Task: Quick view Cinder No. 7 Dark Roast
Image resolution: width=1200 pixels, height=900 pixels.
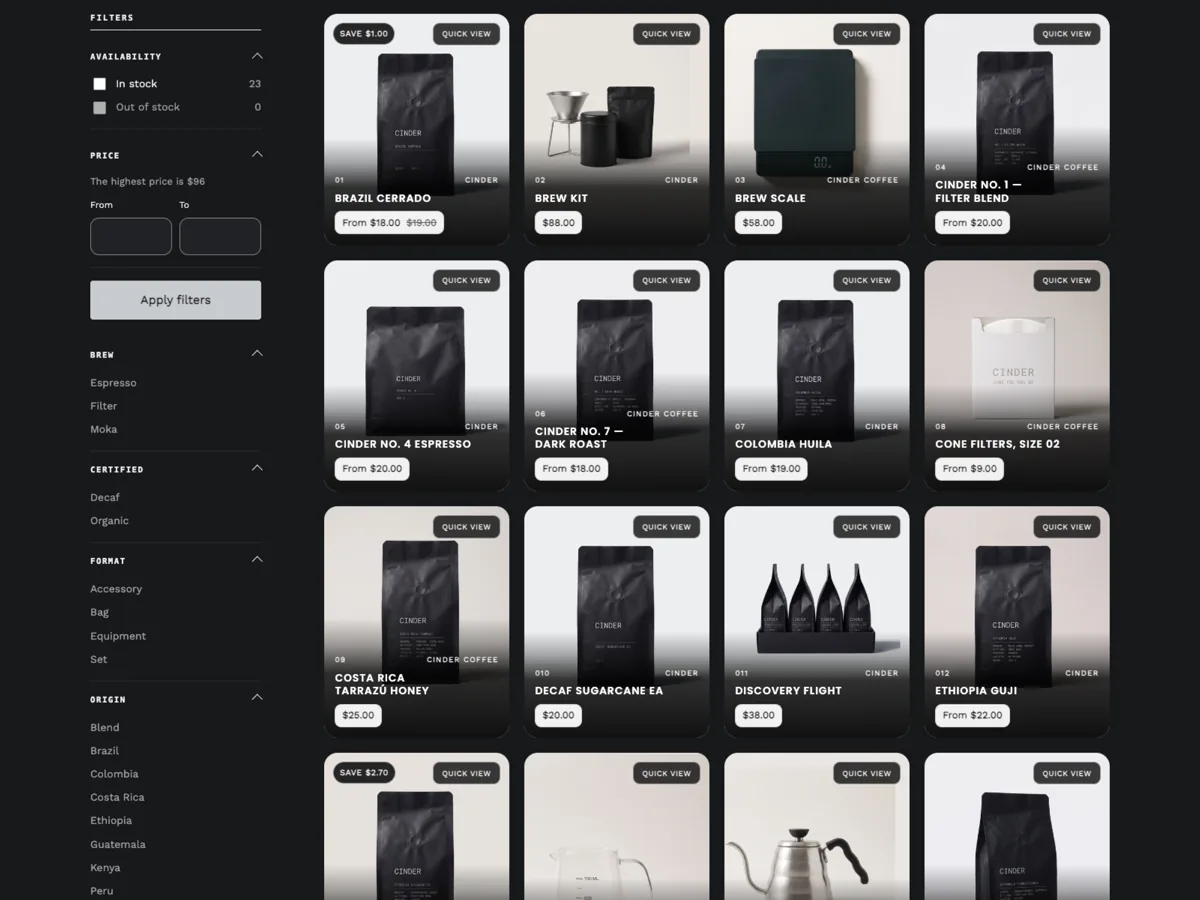Action: coord(666,281)
